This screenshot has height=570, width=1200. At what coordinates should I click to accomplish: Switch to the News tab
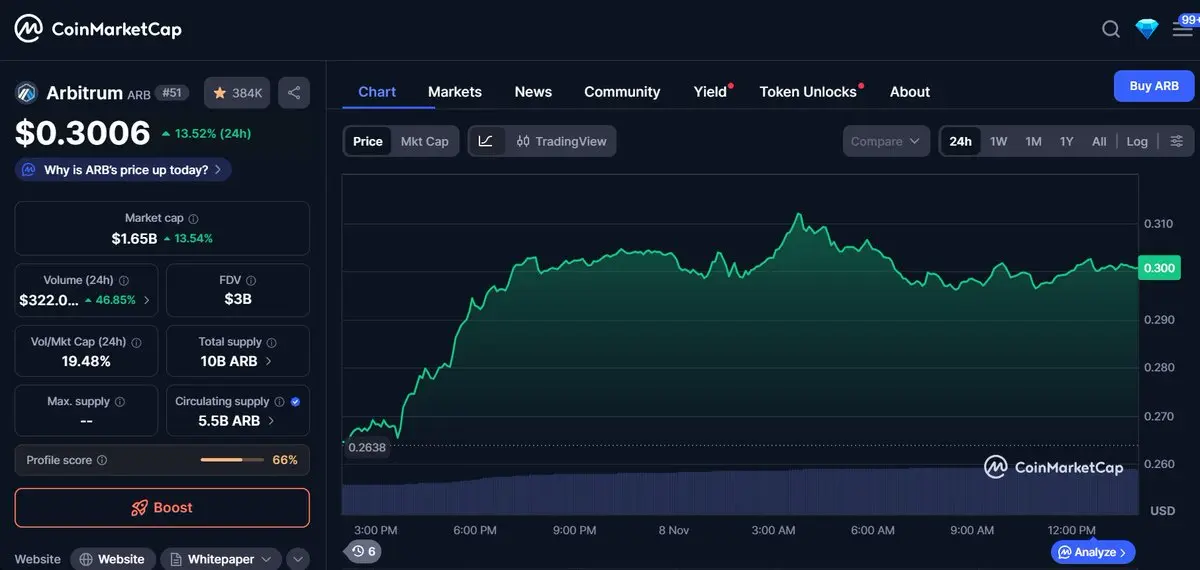point(533,91)
